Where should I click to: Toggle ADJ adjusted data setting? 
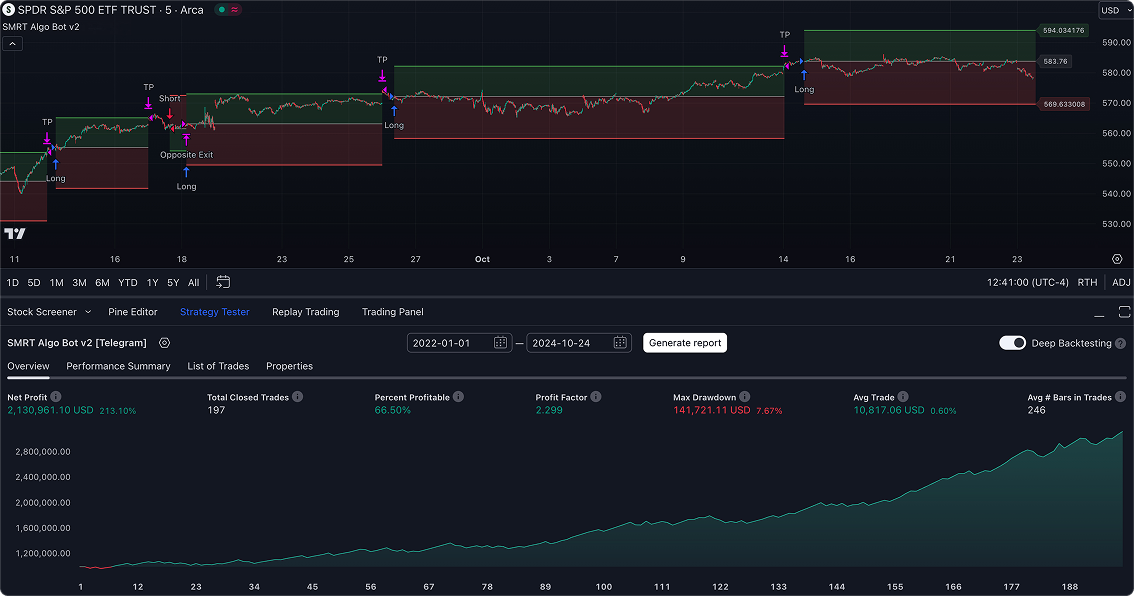[x=1121, y=282]
